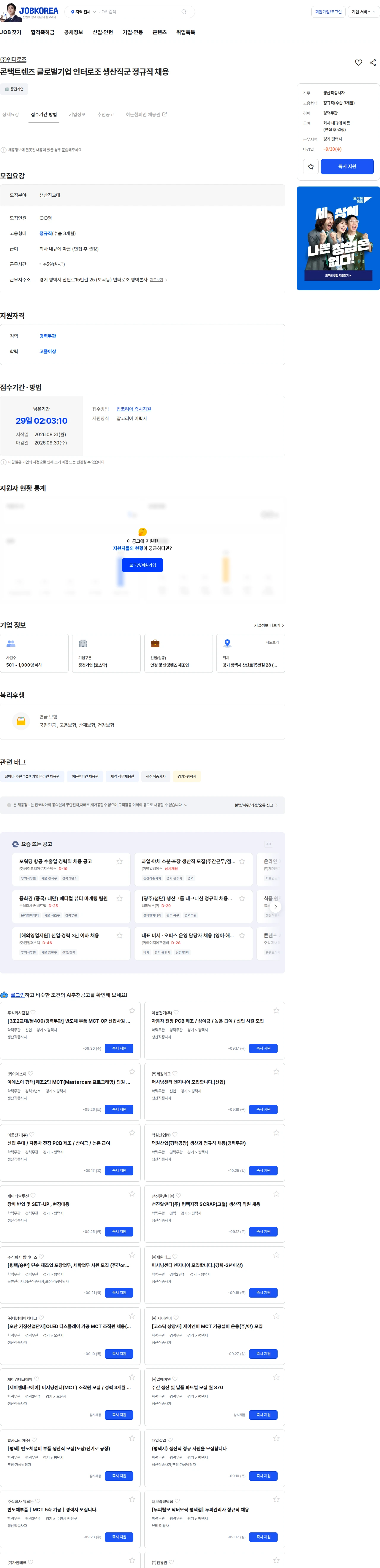Follow 발카코리아(주) with heart icon
This screenshot has width=380, height=1568.
pos(34,1440)
